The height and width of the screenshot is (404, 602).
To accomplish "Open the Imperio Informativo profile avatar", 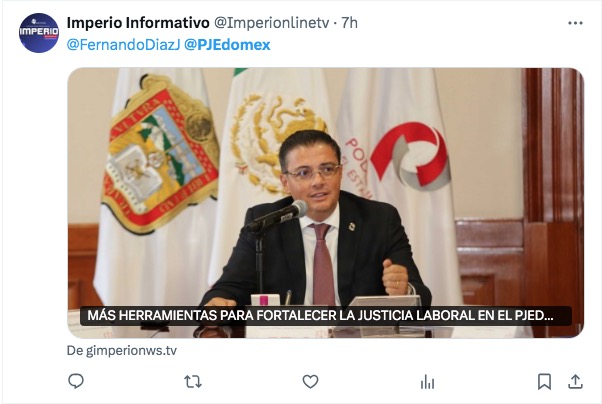I will (x=38, y=33).
